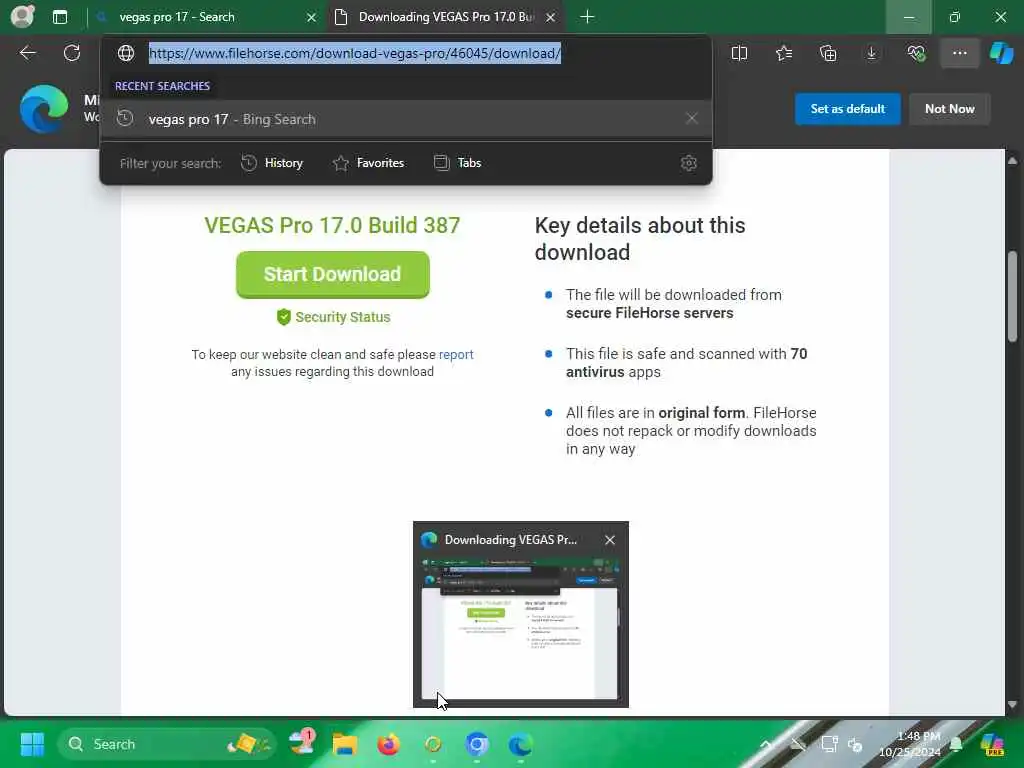Open Microsoft Edge taskbar icon
1024x768 pixels.
520,744
